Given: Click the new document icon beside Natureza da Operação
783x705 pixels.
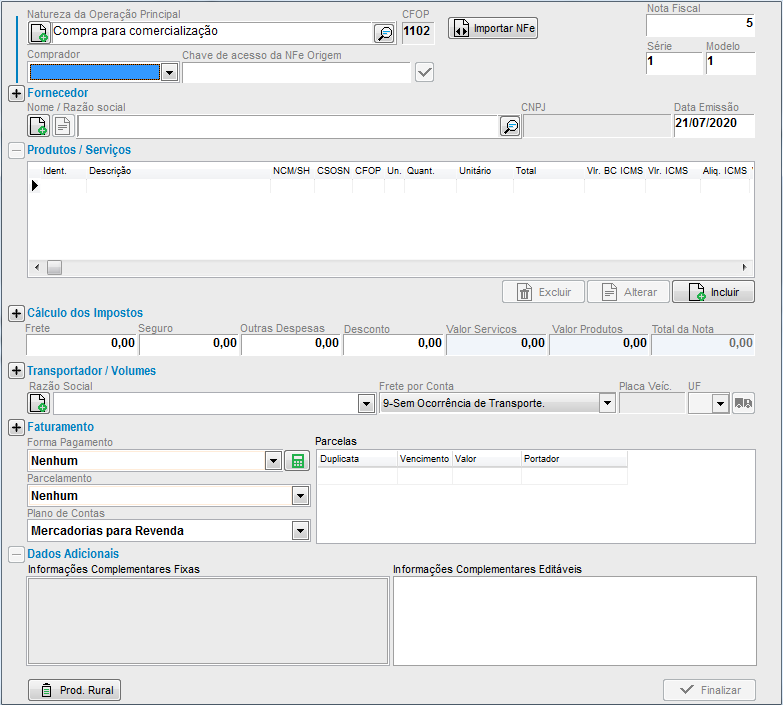Looking at the screenshot, I should (39, 33).
